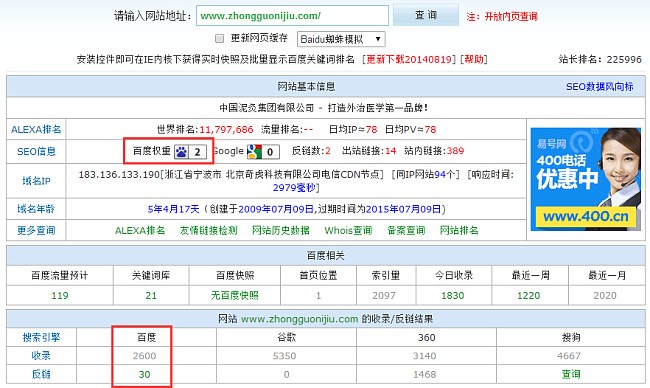
Task: Click the 搜狗 查询 link
Action: [571, 374]
